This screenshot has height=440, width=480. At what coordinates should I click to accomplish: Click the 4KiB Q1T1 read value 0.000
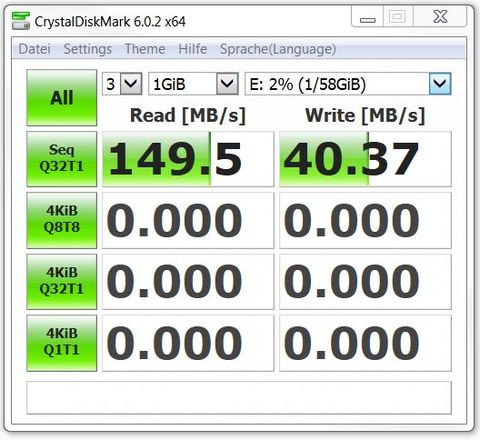click(x=188, y=343)
